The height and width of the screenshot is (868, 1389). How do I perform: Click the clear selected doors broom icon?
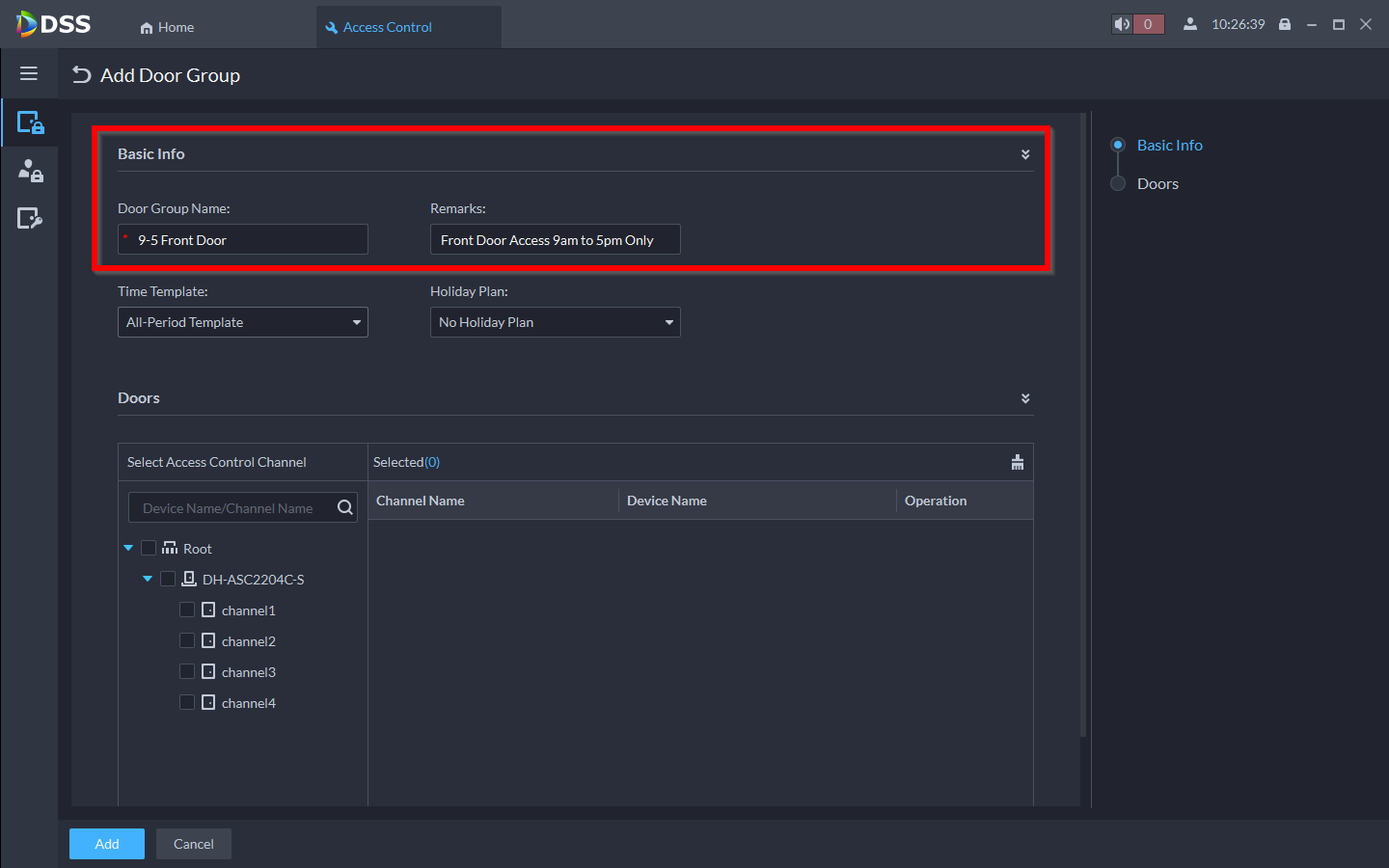coord(1017,462)
